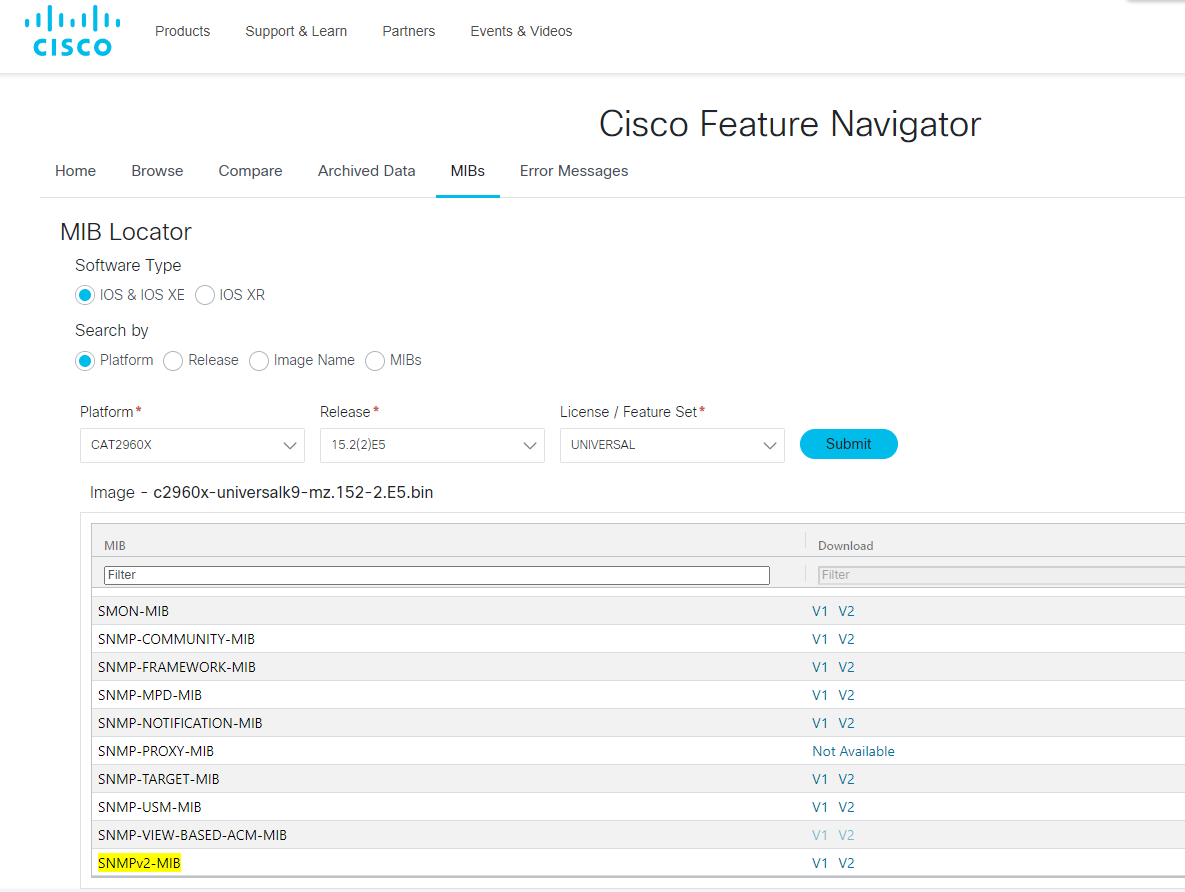
Task: Download V2 of SNMPv2-MIB
Action: coord(846,863)
